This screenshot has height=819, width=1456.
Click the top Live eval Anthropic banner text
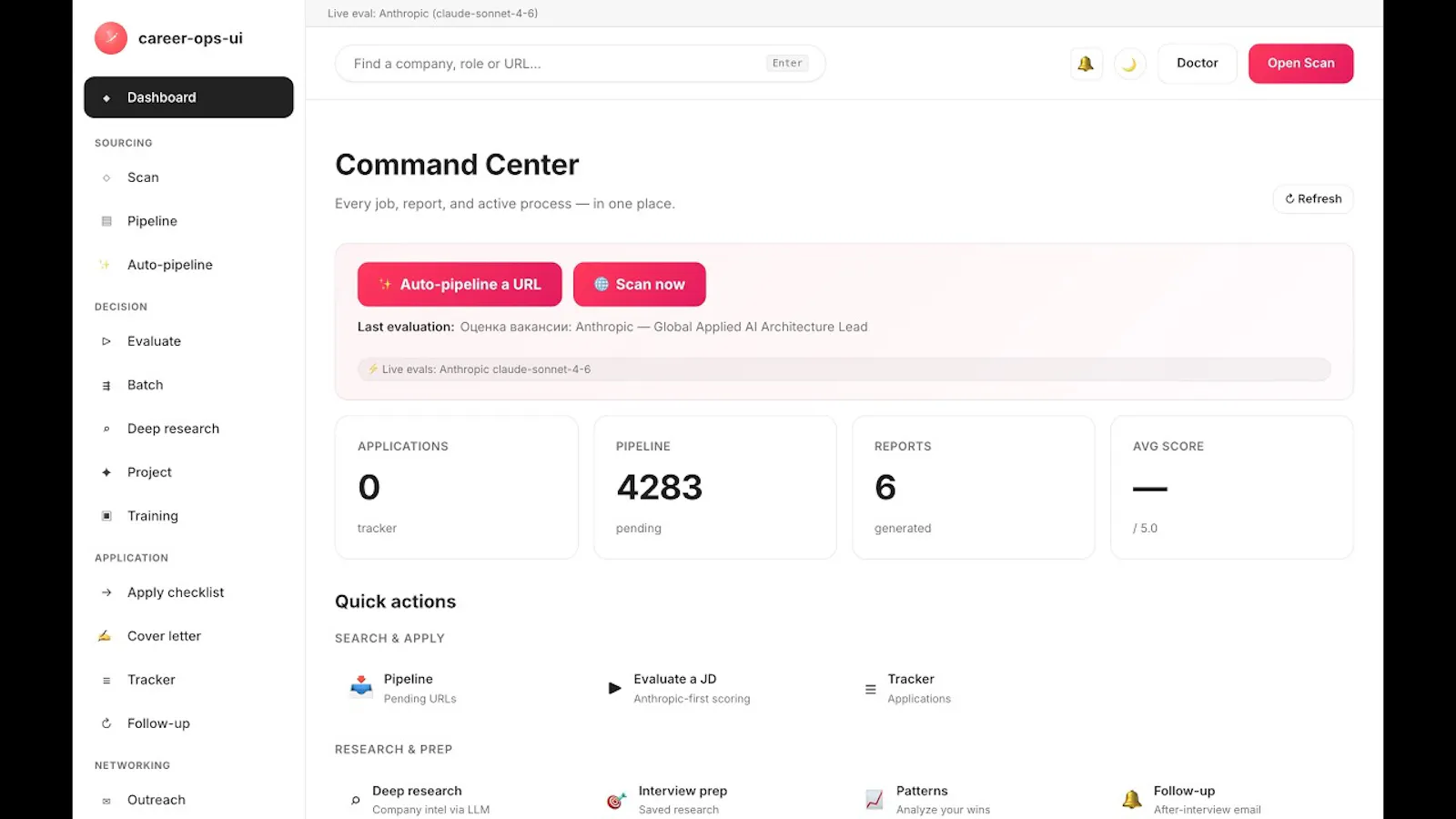432,14
